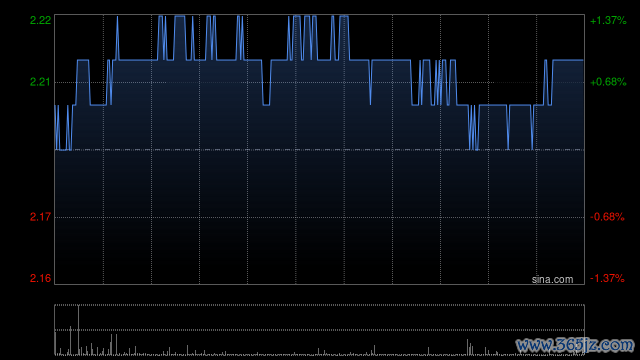Screen dimensions: 640x360
Task: Click the dotted 2.17 horizontal gridline
Action: pyautogui.click(x=319, y=217)
